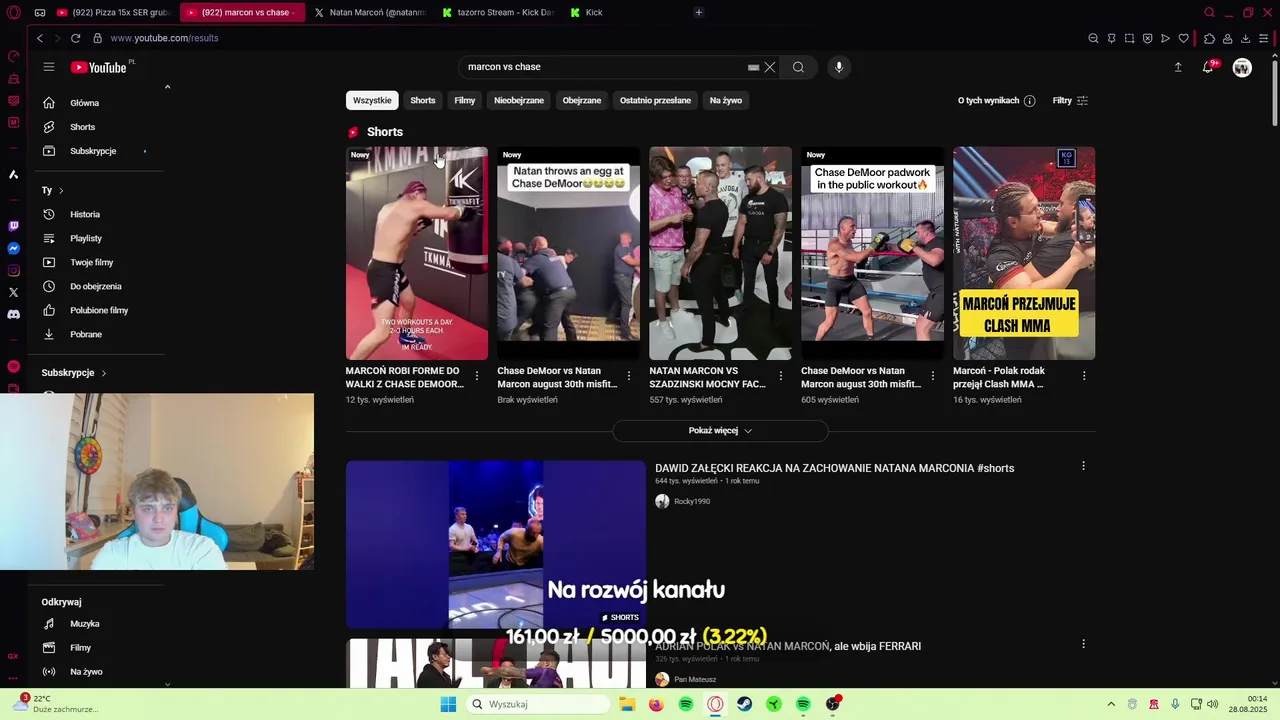The image size is (1280, 720).
Task: Select the 'Obejrzane' filter chip
Action: pos(582,101)
